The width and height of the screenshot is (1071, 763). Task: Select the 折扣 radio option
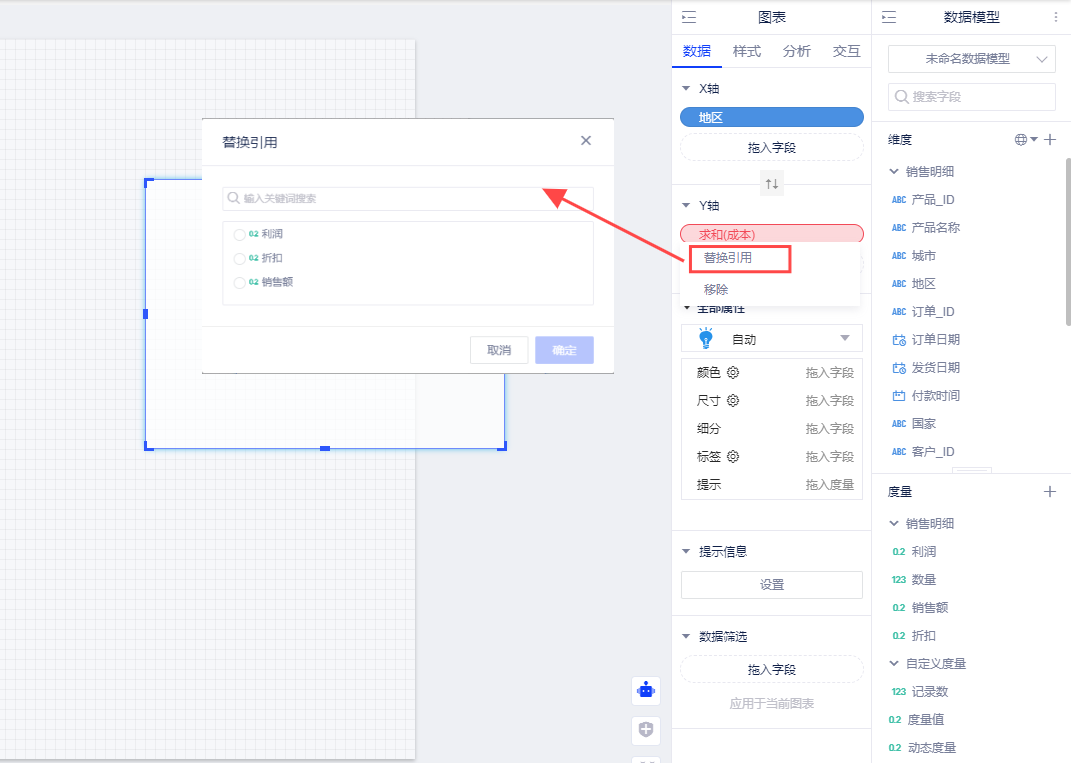(x=239, y=258)
